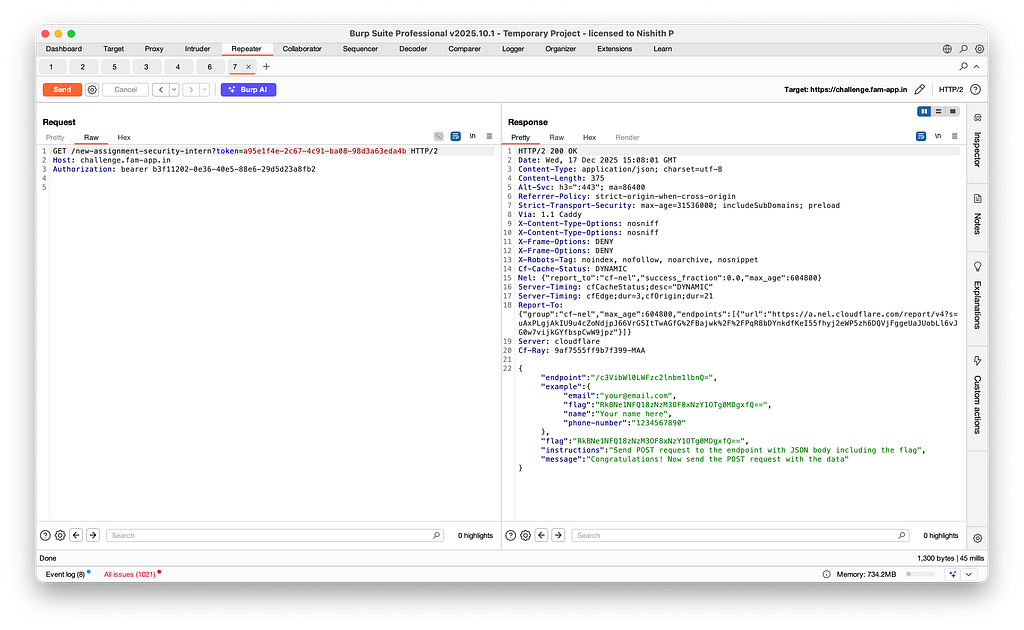1024x630 pixels.
Task: Collapse the Repeater tab bar chevron
Action: 976,67
